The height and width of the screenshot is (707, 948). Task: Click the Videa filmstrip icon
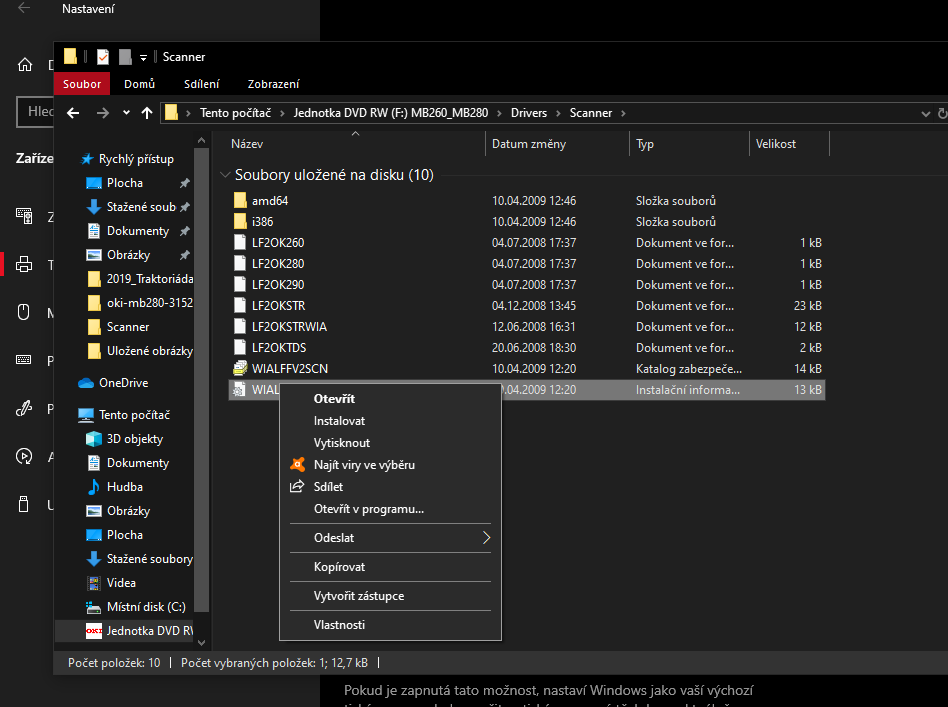point(94,583)
